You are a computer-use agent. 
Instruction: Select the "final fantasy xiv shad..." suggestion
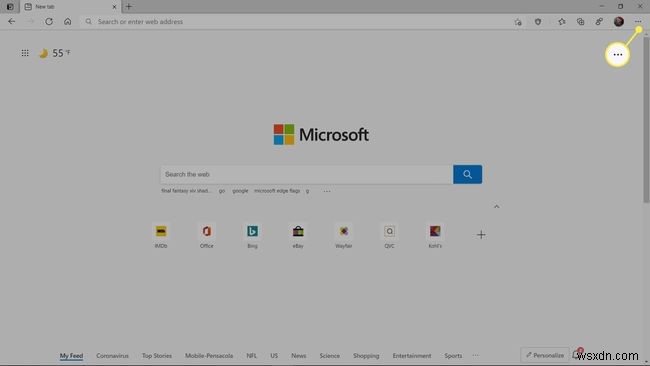click(186, 191)
